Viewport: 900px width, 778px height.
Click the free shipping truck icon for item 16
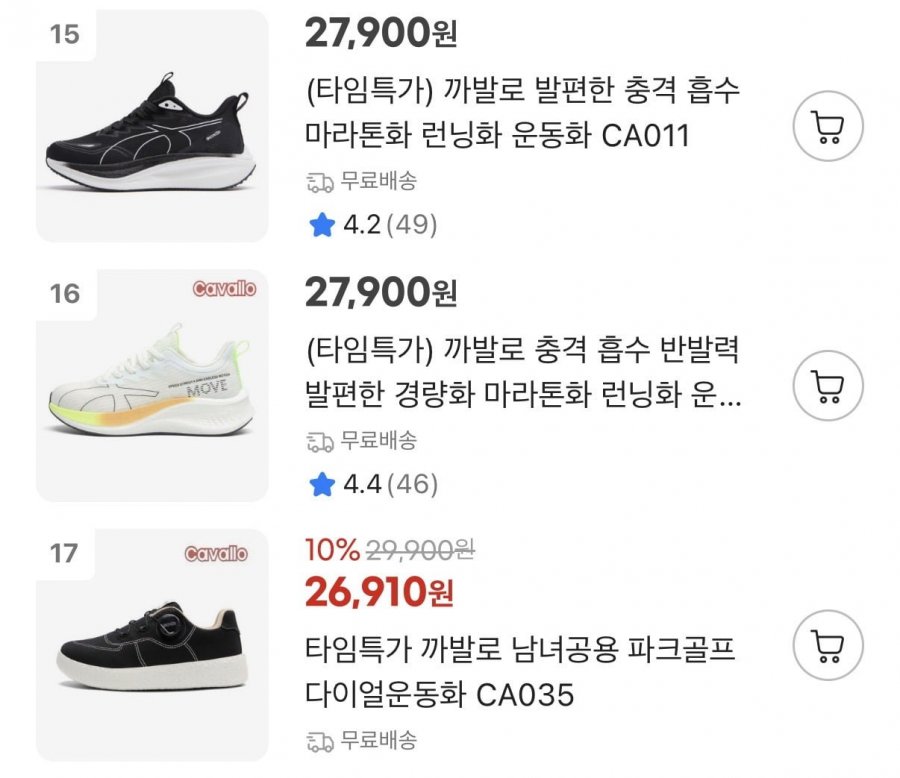pyautogui.click(x=320, y=441)
